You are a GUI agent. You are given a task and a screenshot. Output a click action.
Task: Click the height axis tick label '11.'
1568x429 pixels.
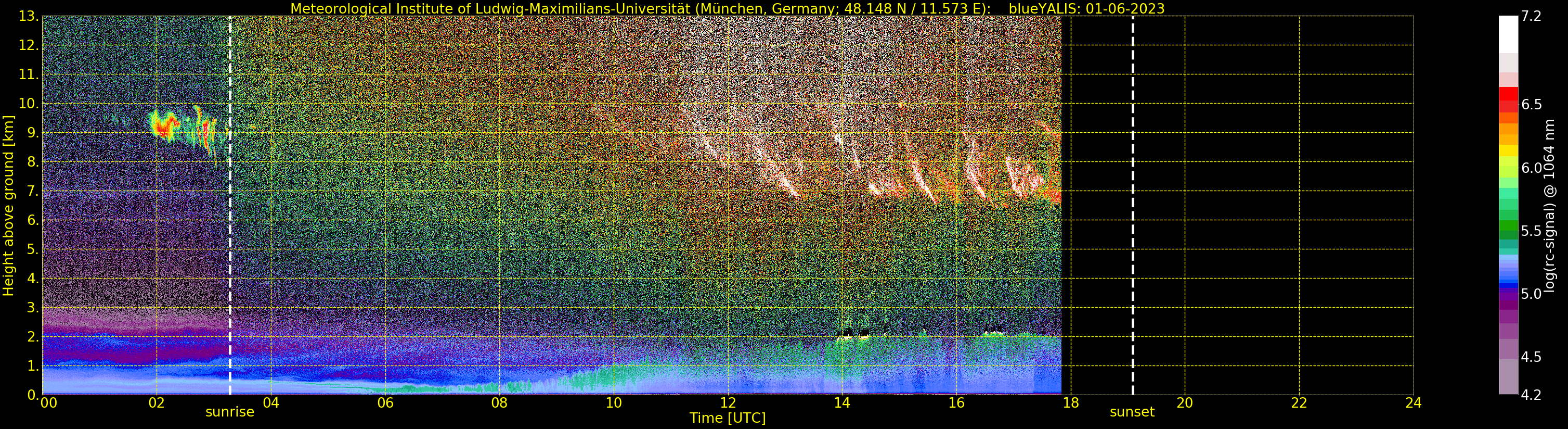coord(29,75)
